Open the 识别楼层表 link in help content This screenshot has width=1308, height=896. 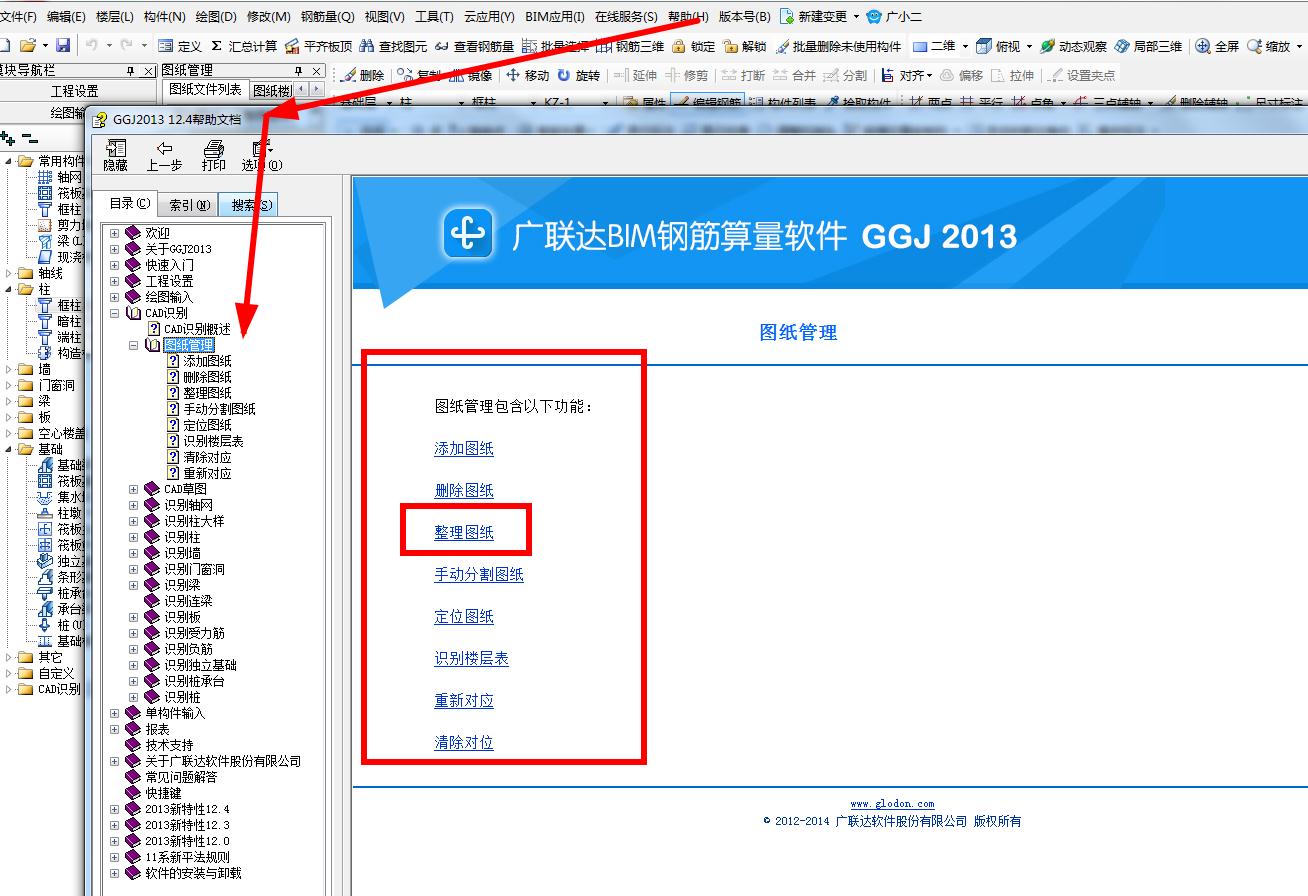[x=472, y=659]
